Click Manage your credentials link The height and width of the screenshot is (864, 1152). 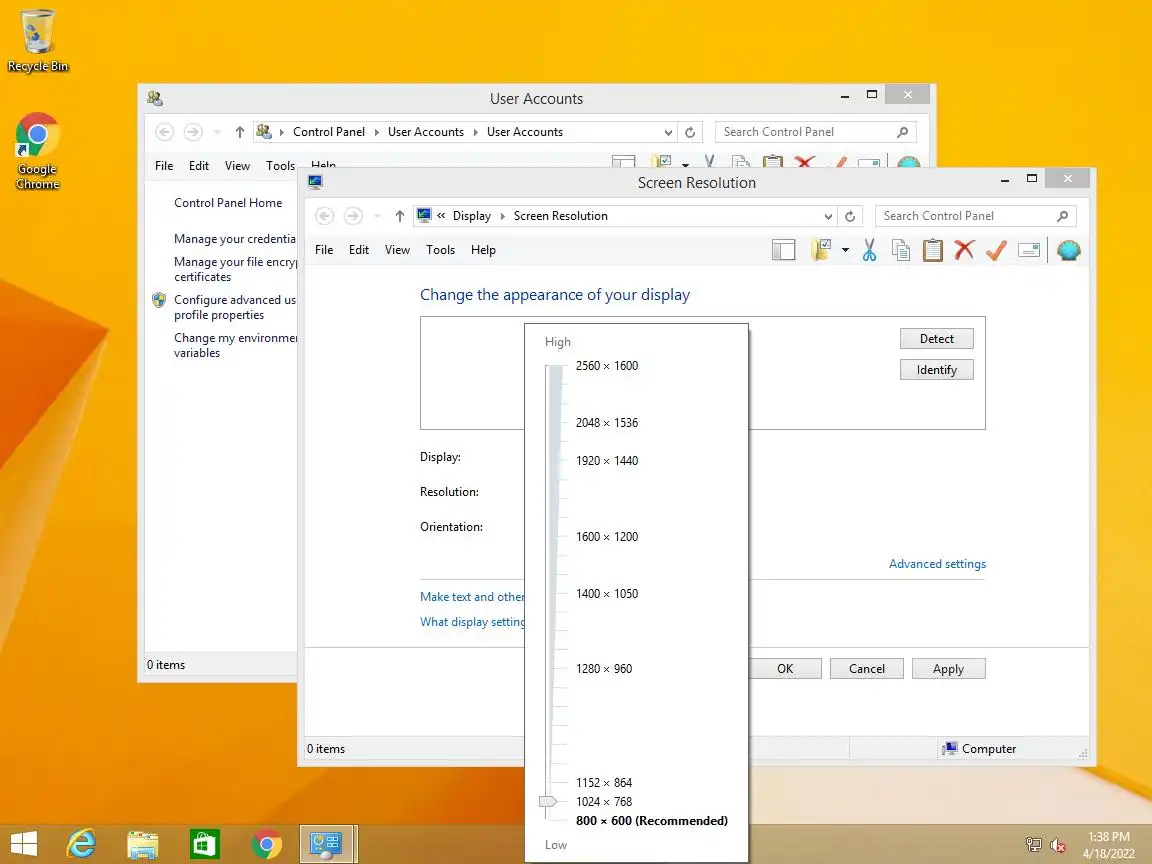pos(234,239)
